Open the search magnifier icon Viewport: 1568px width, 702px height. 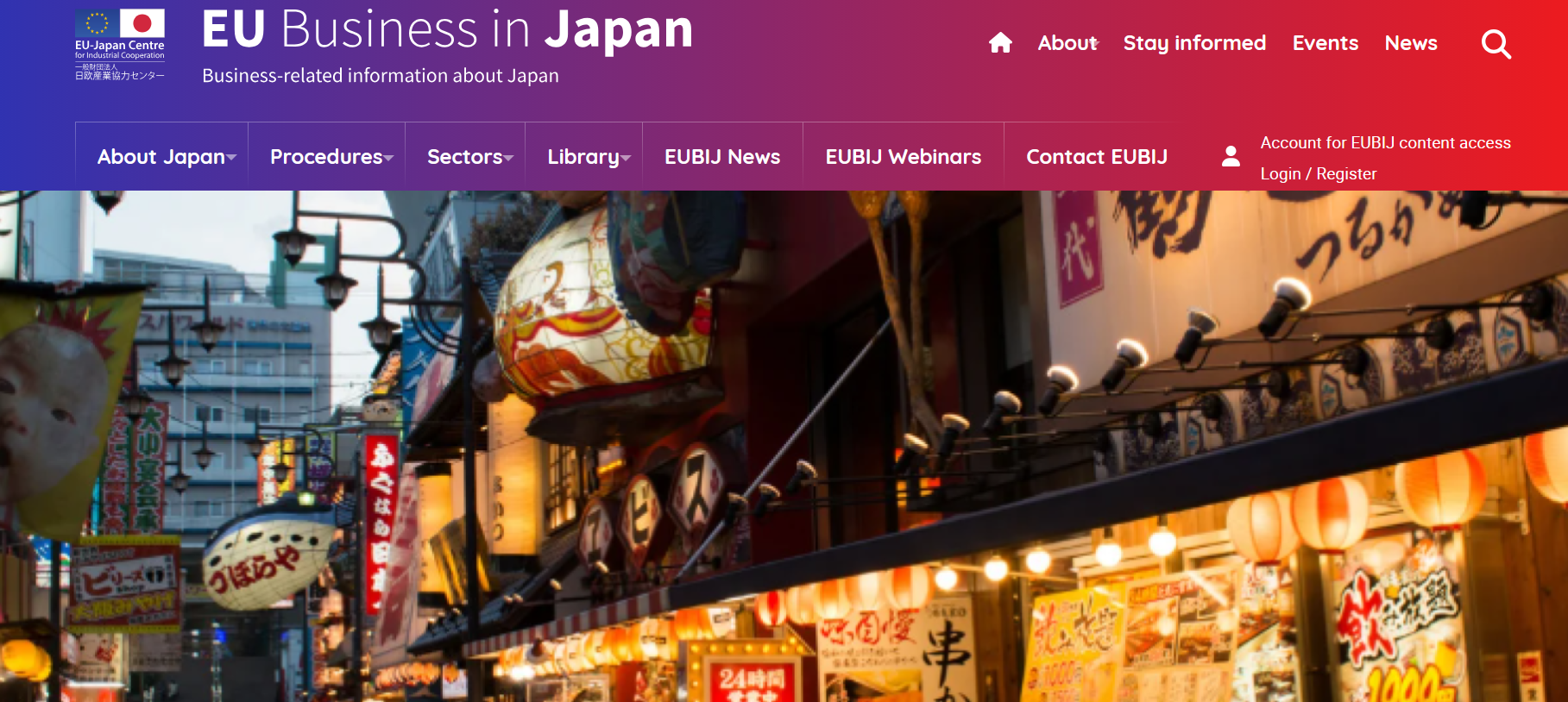[x=1496, y=44]
